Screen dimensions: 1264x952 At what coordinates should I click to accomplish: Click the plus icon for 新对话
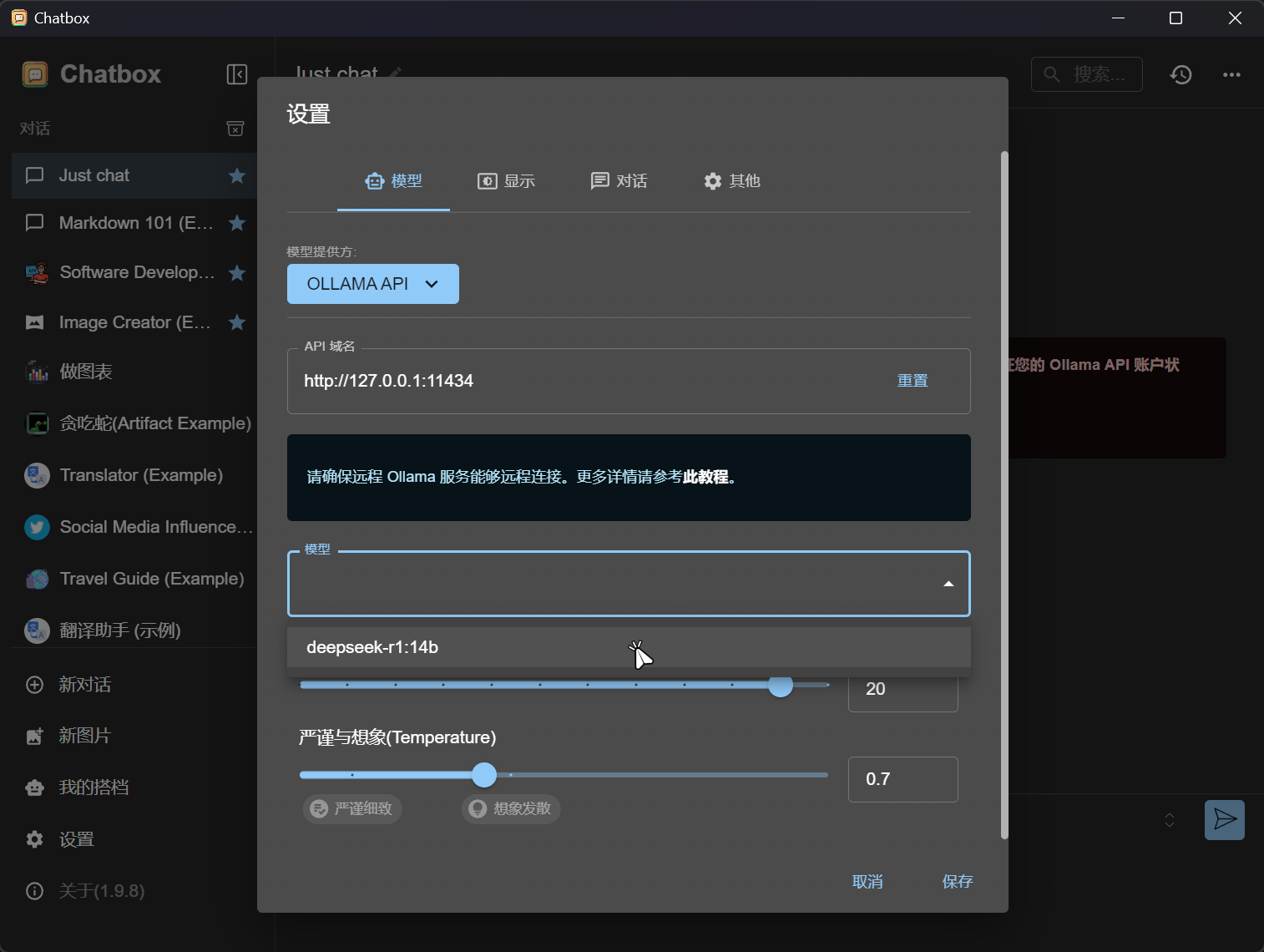pyautogui.click(x=34, y=685)
